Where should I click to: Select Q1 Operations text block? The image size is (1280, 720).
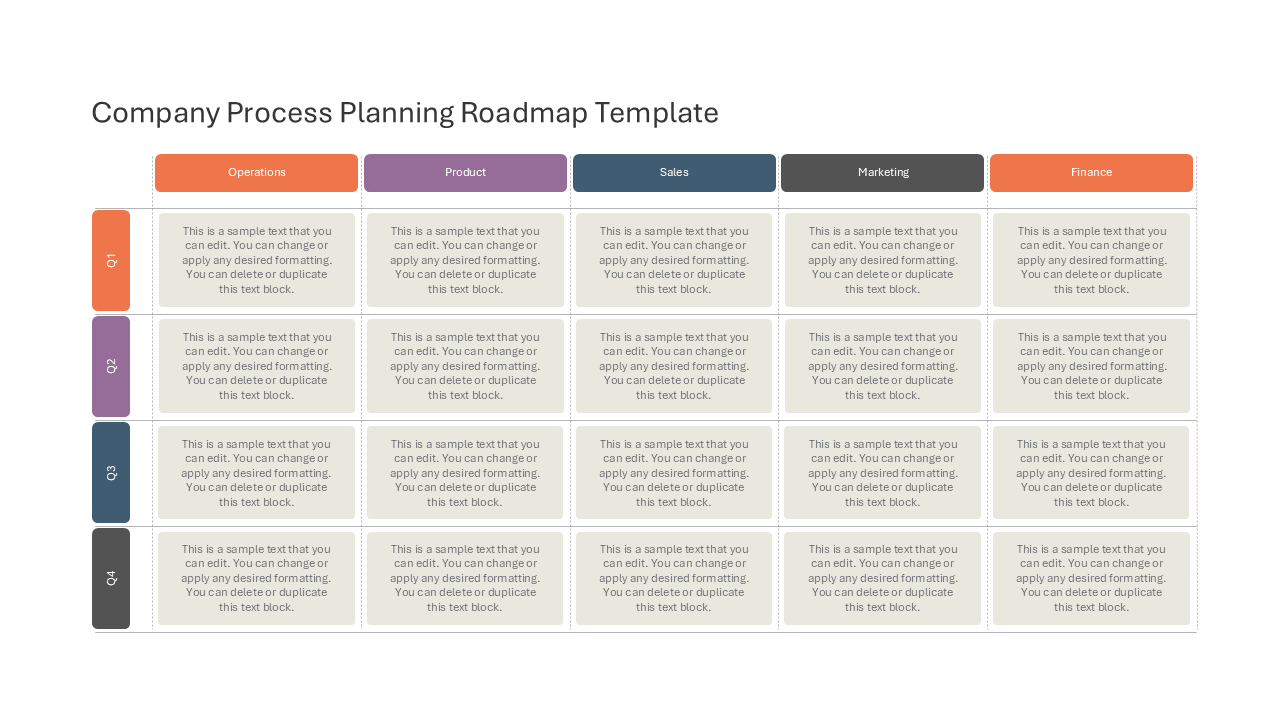(257, 260)
